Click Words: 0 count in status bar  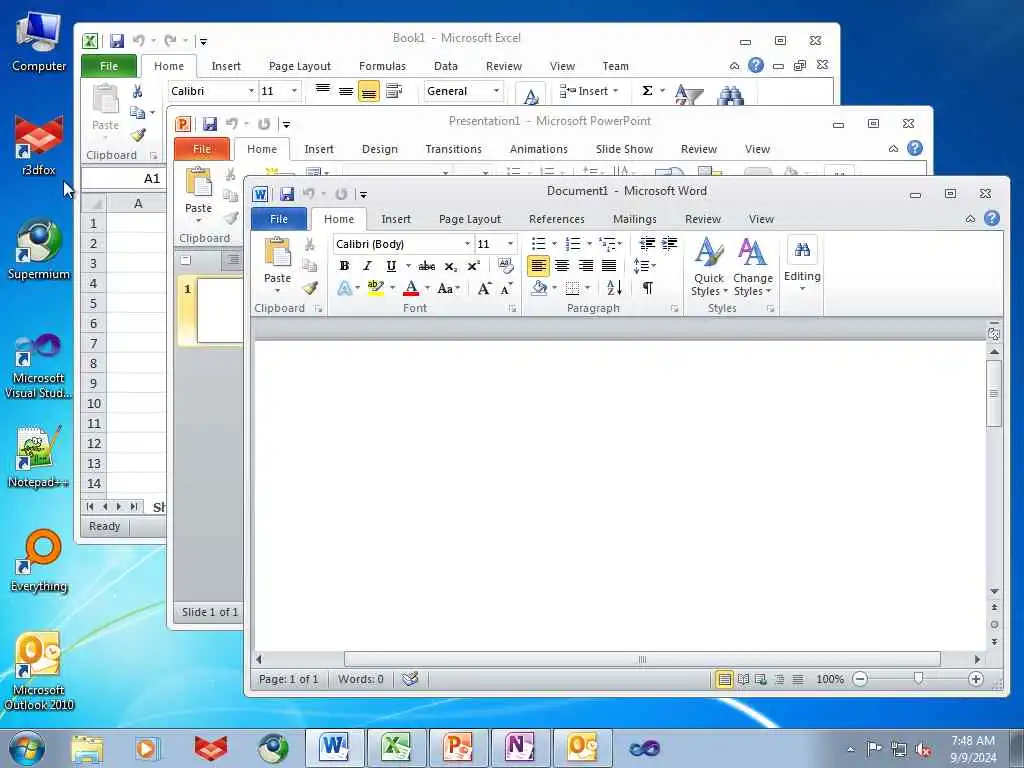coord(360,679)
